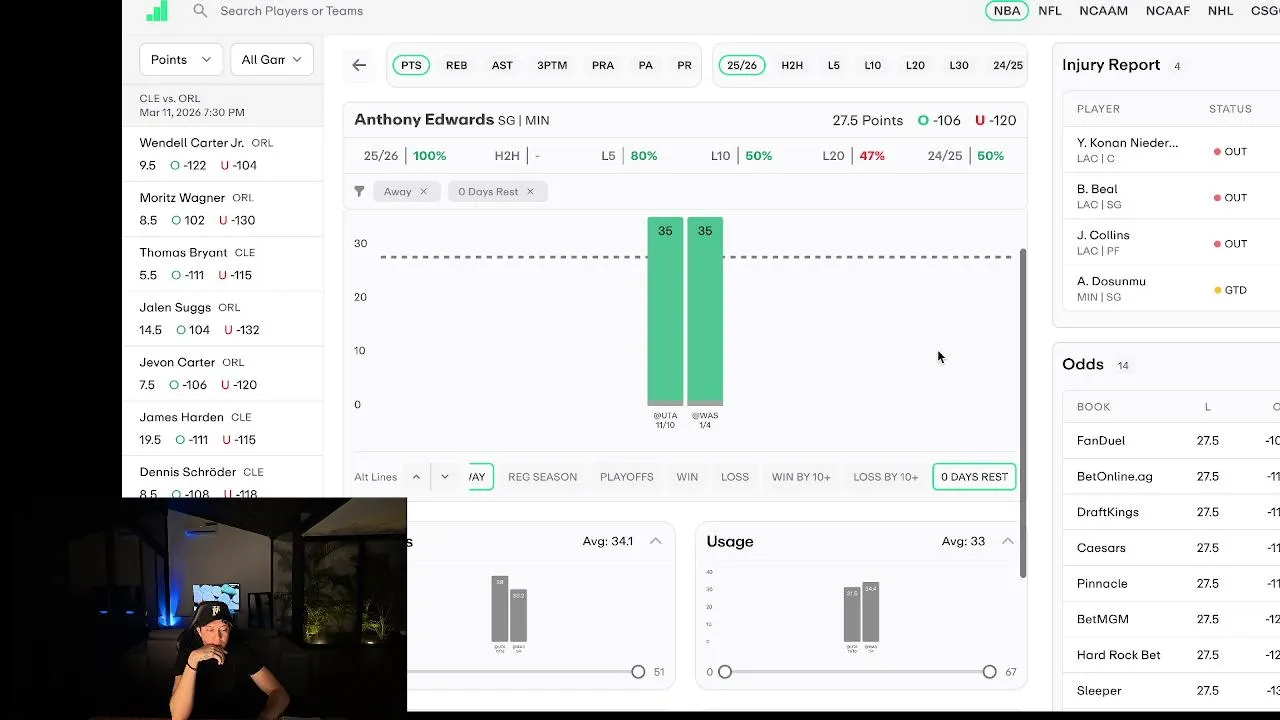
Task: Click the Usage slider left handle
Action: [725, 672]
